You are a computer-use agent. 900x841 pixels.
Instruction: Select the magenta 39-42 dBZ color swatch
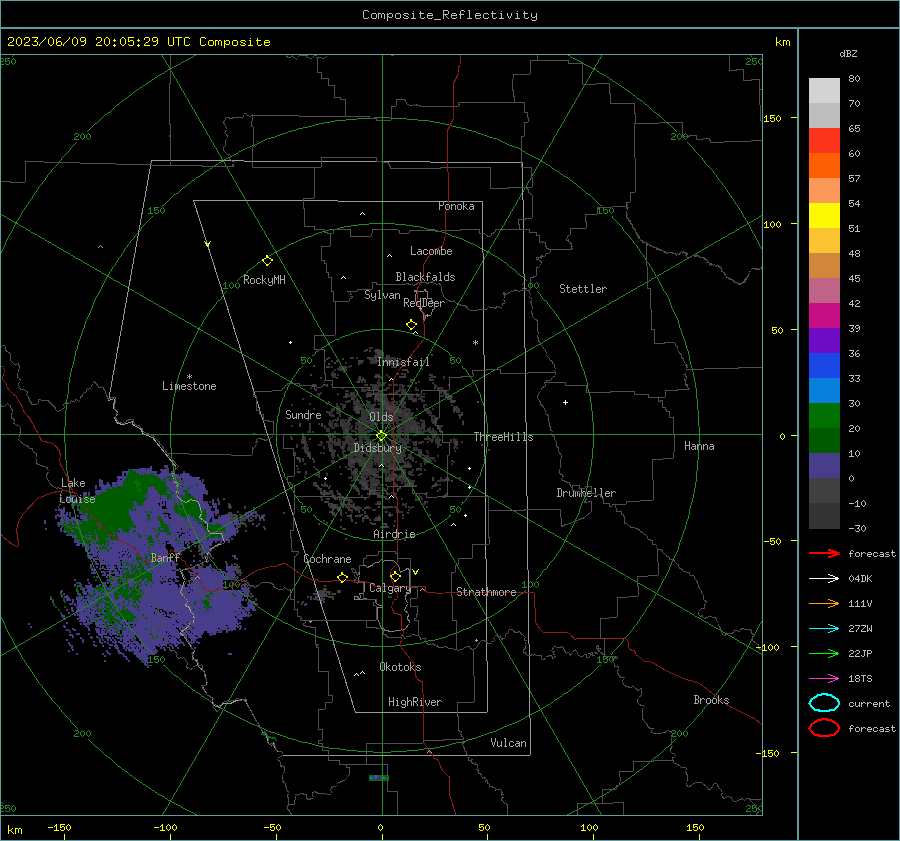click(x=824, y=315)
